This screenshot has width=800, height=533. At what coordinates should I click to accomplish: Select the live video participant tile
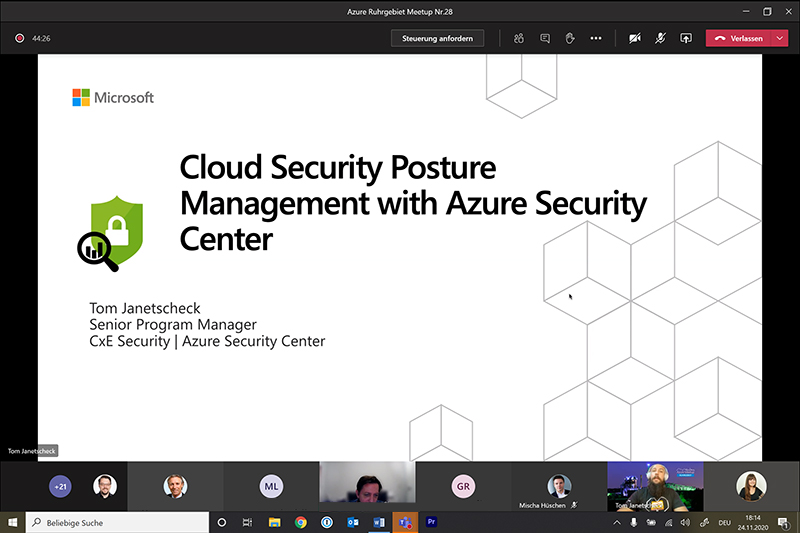[367, 483]
